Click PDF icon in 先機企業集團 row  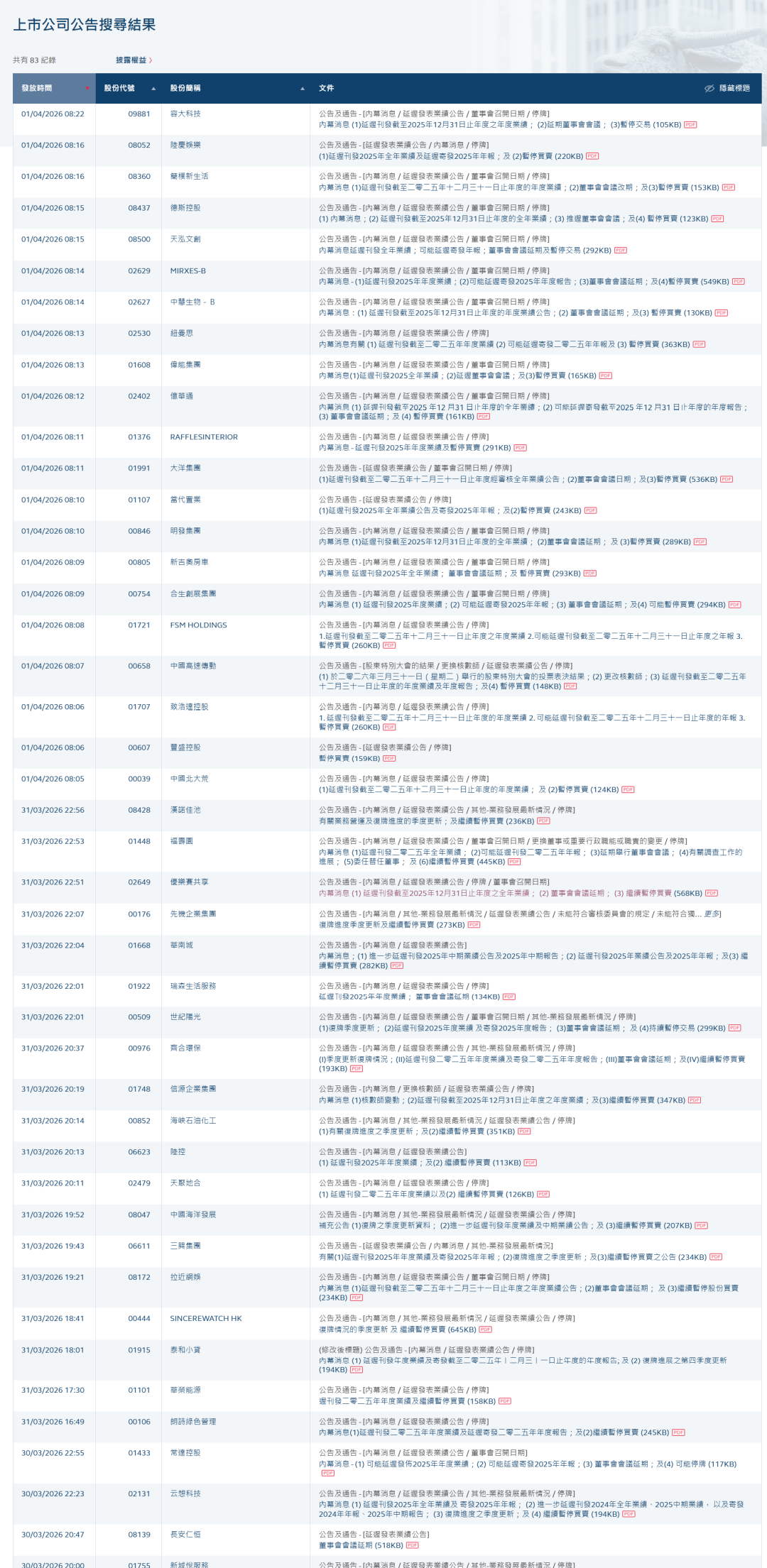click(x=474, y=925)
